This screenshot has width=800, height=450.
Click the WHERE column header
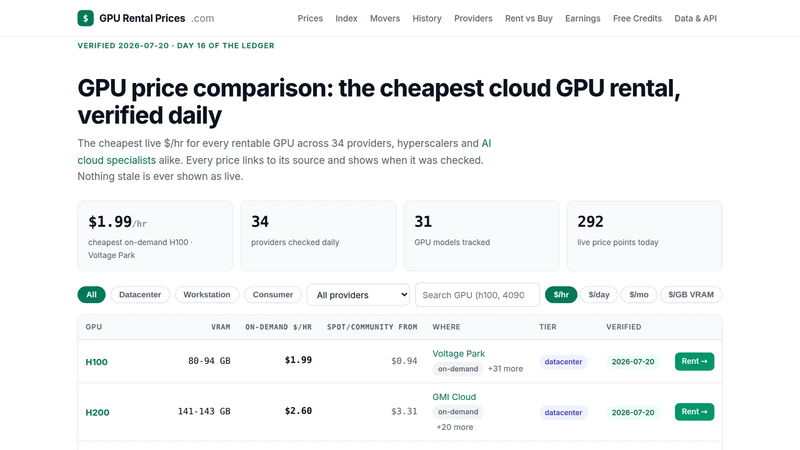(446, 327)
